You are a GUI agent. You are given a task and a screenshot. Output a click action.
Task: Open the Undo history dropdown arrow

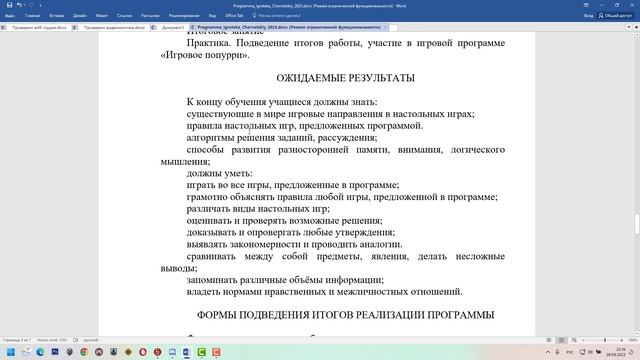point(24,5)
